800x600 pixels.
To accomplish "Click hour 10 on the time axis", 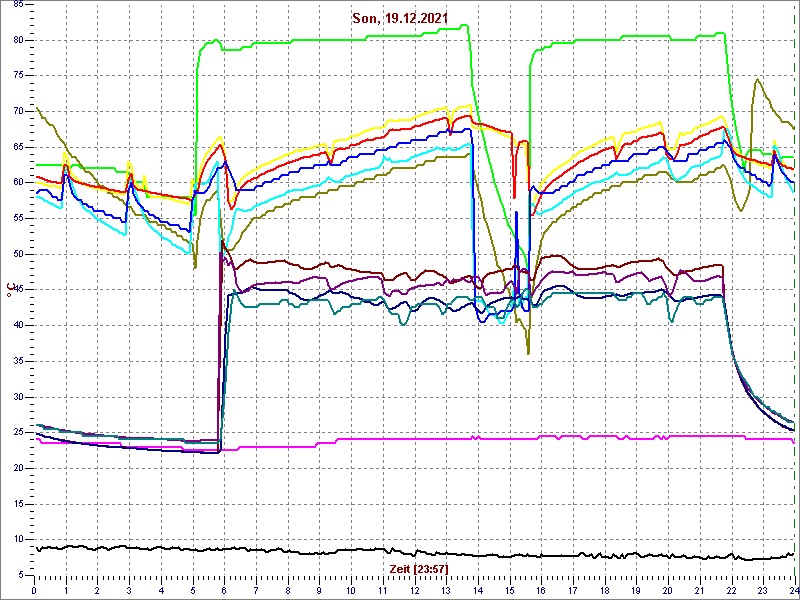I will (351, 589).
